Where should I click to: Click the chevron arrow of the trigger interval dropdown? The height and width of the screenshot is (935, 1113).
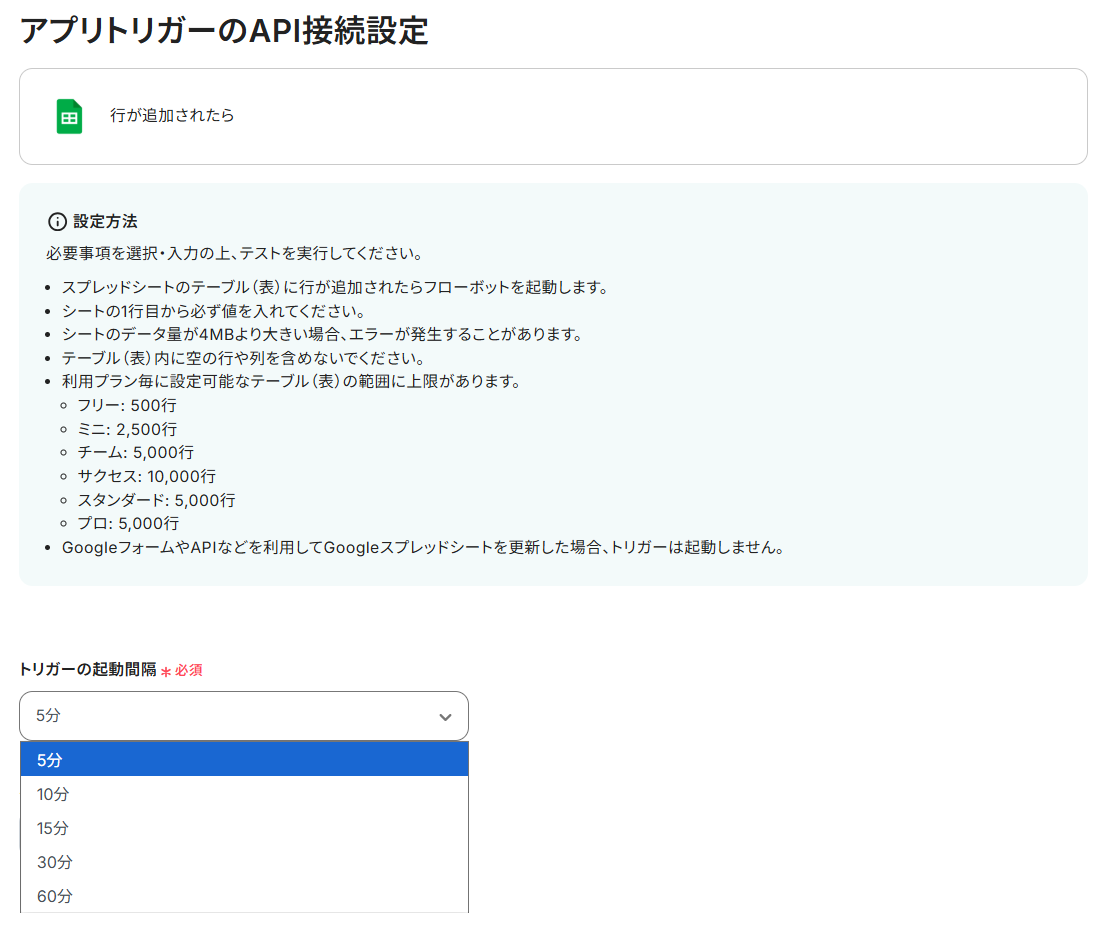445,717
